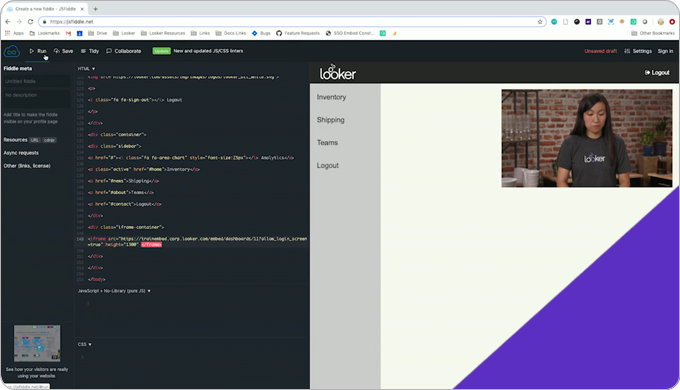Open the Collaborate option
The height and width of the screenshot is (390, 680).
tap(124, 51)
